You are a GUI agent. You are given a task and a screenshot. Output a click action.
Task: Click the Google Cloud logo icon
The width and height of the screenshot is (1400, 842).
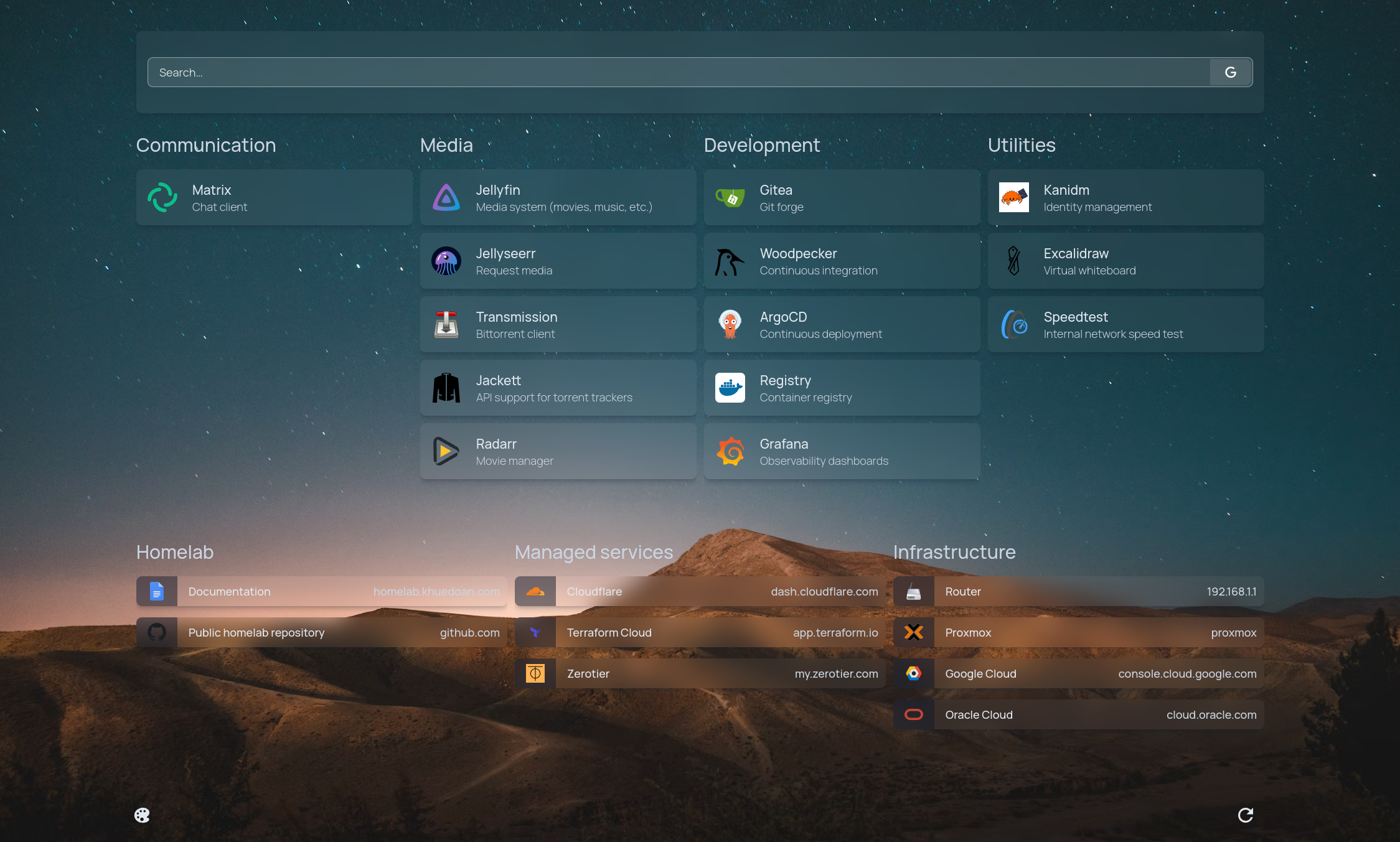pyautogui.click(x=914, y=673)
